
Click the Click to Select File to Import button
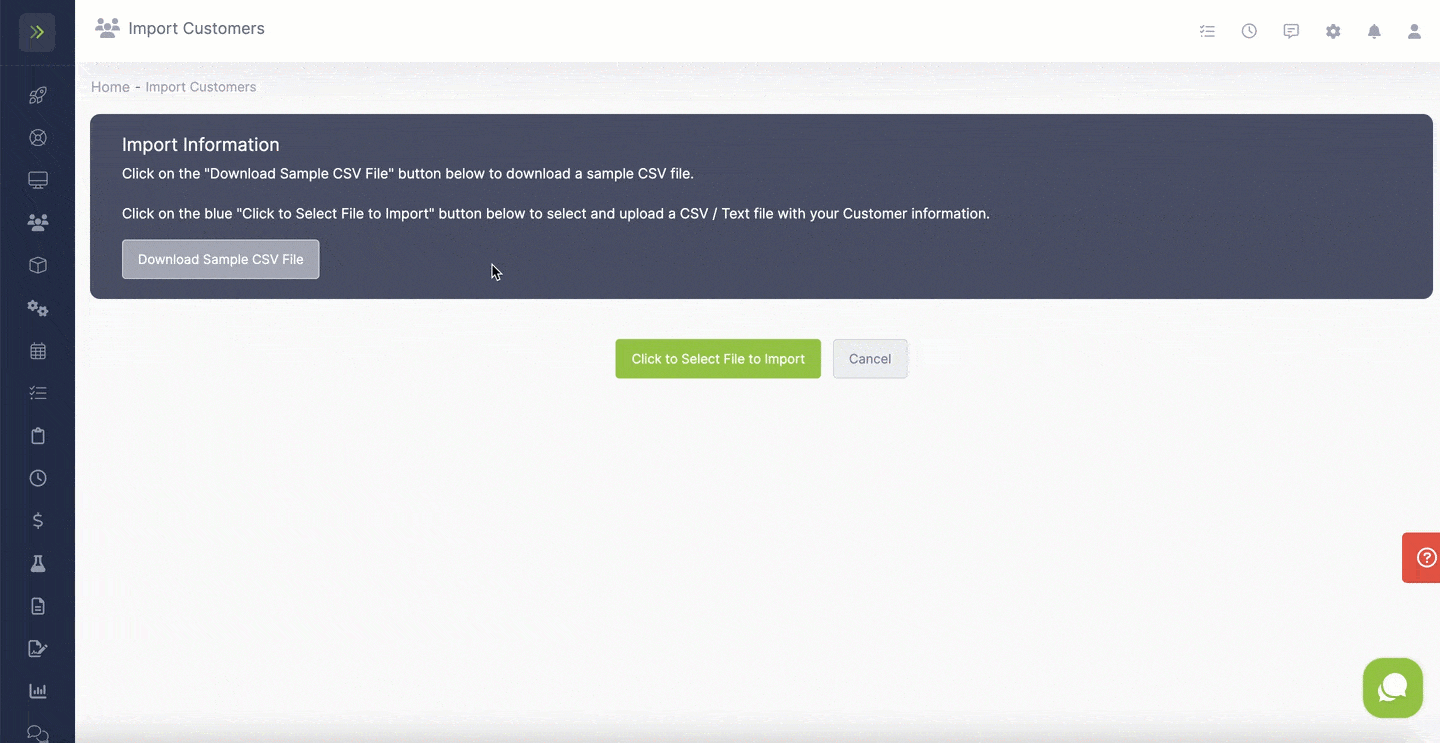point(718,359)
